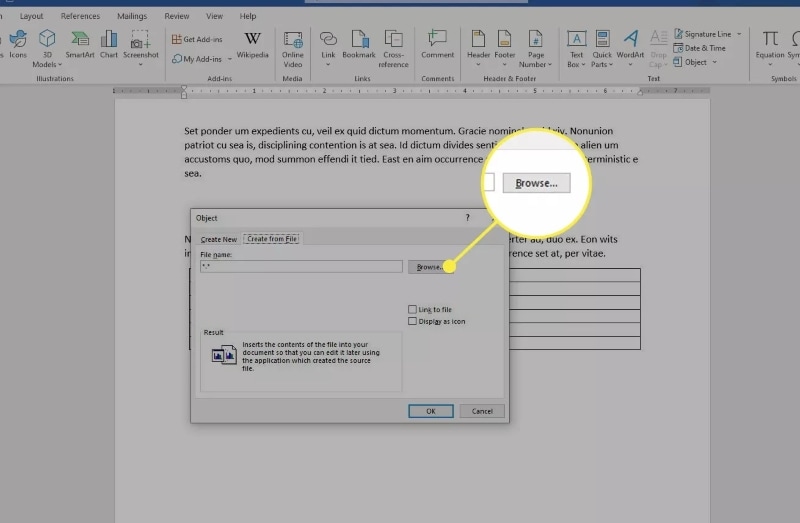Insert an Online Video

(x=292, y=49)
